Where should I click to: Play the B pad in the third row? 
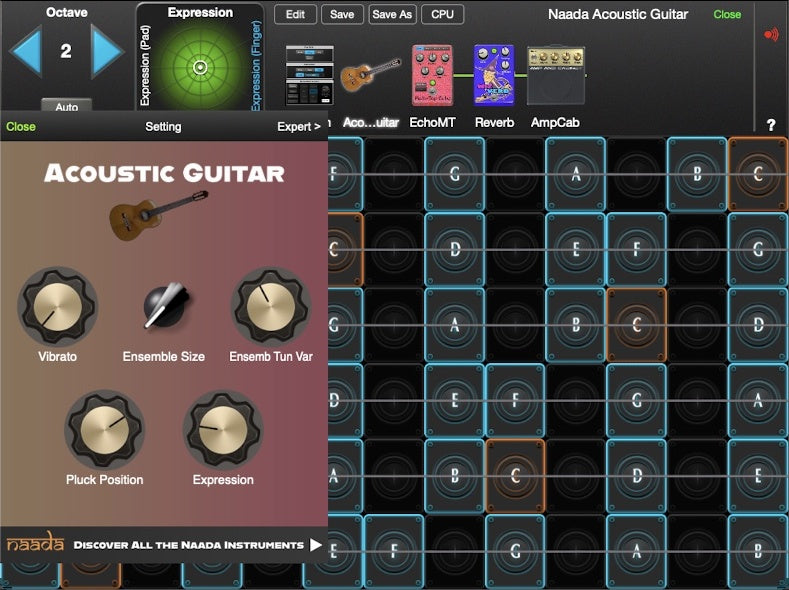(x=576, y=325)
